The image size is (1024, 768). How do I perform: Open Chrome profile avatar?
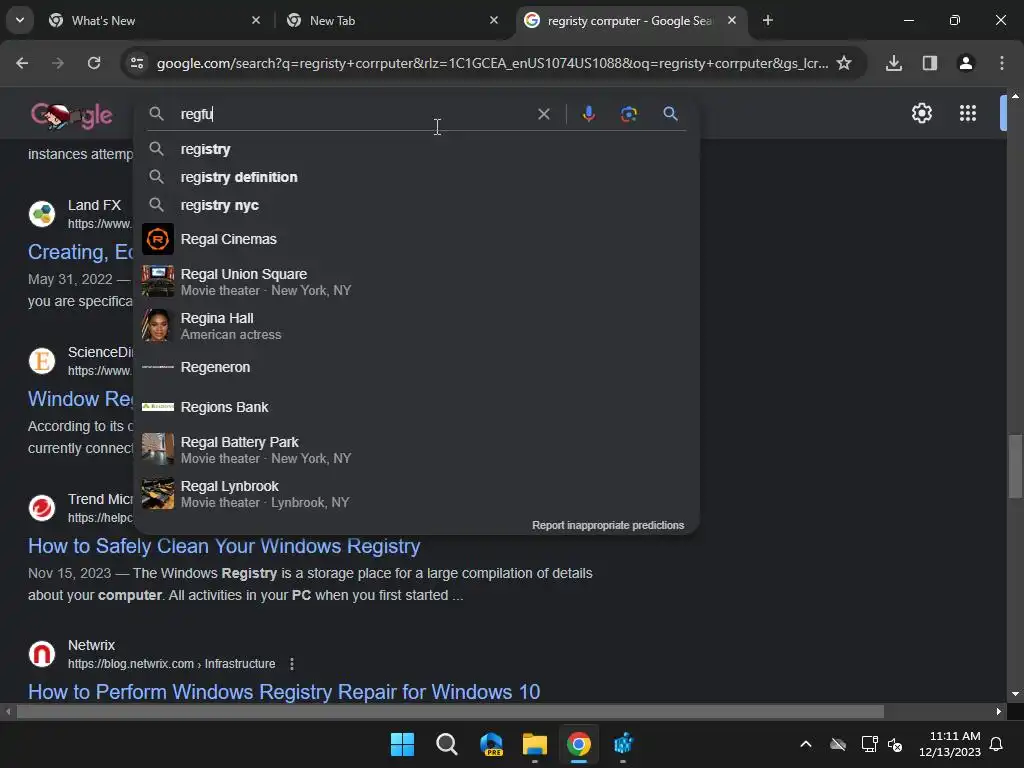pos(966,63)
